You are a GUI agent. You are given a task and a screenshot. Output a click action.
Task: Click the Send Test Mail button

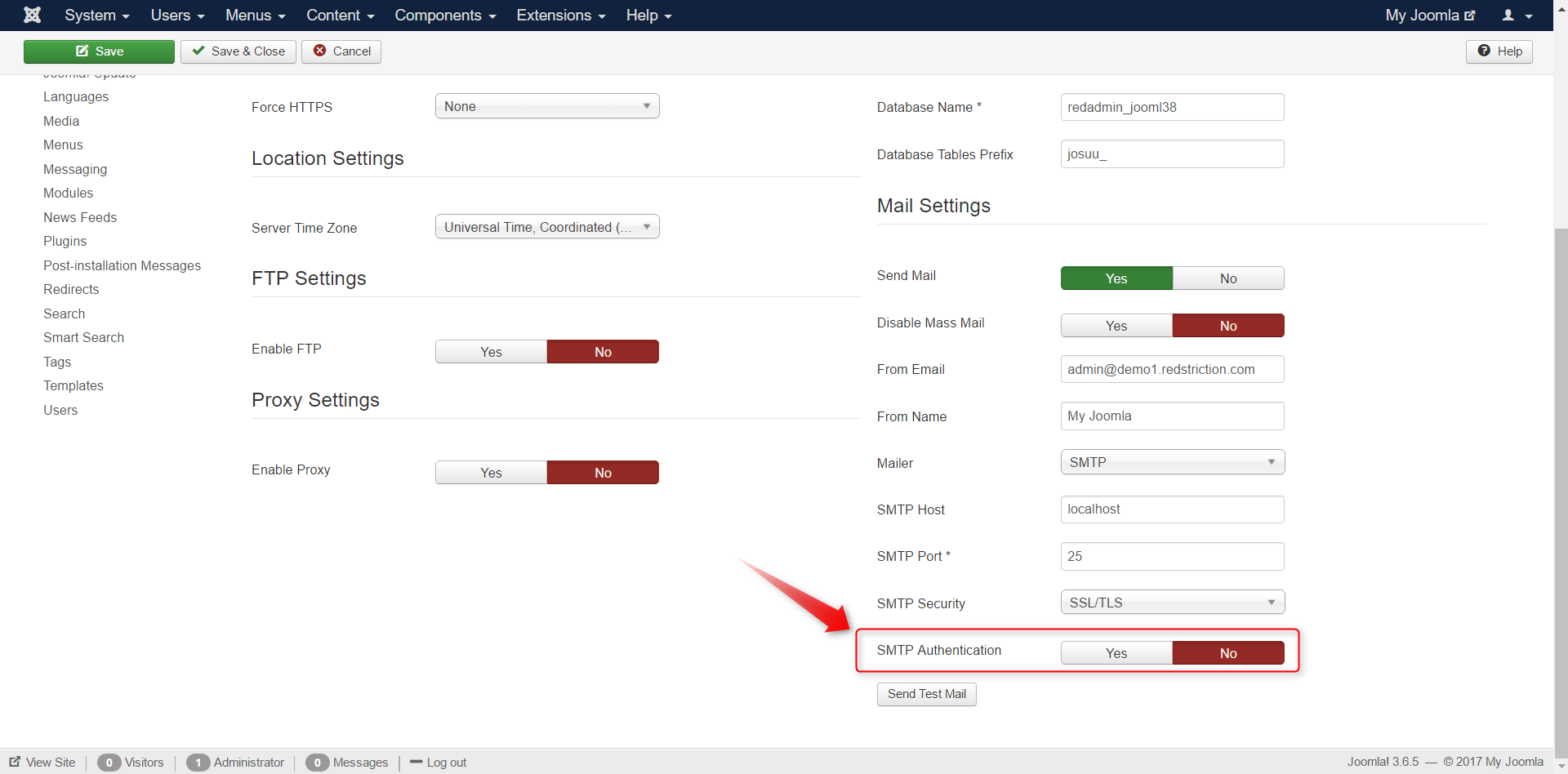tap(927, 694)
